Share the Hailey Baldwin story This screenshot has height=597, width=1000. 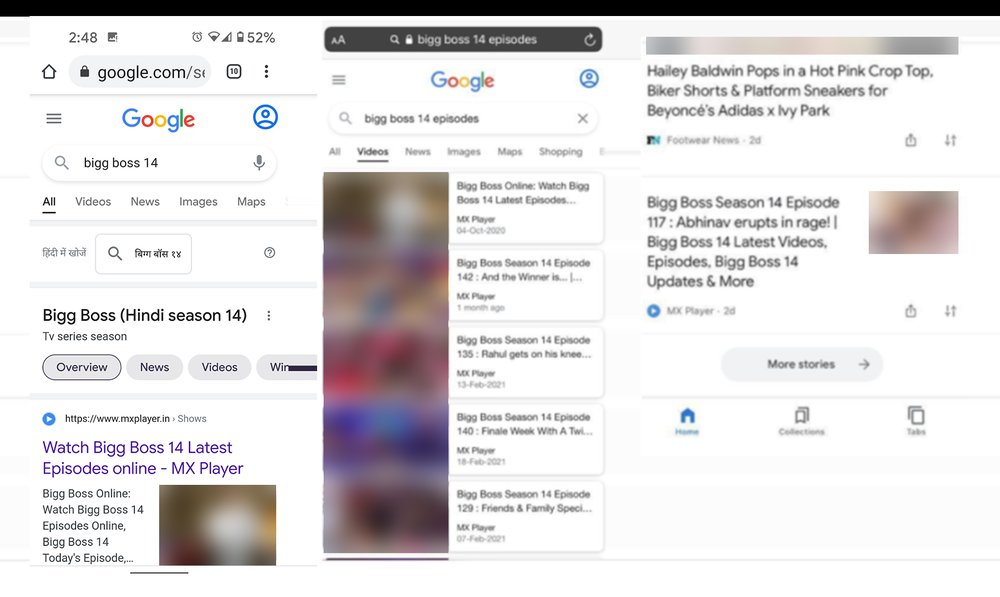coord(911,140)
